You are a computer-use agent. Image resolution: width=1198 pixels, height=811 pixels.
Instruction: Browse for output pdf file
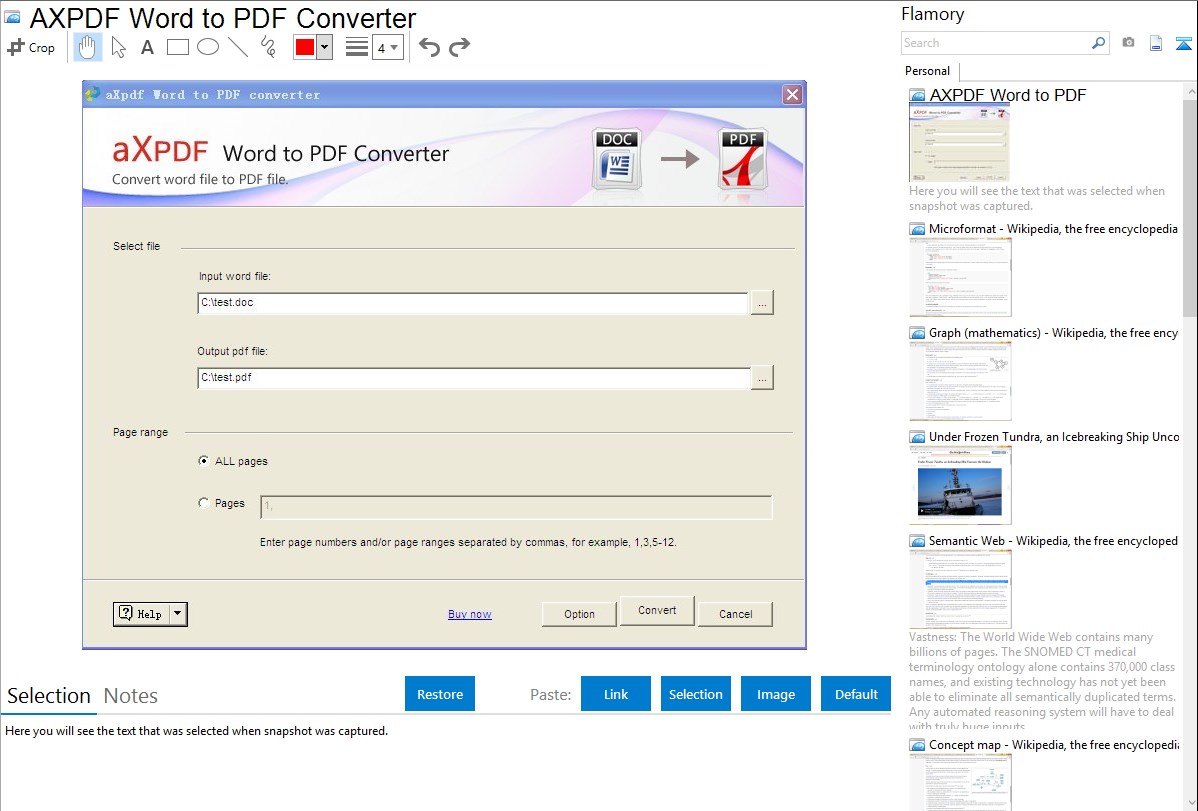(762, 378)
